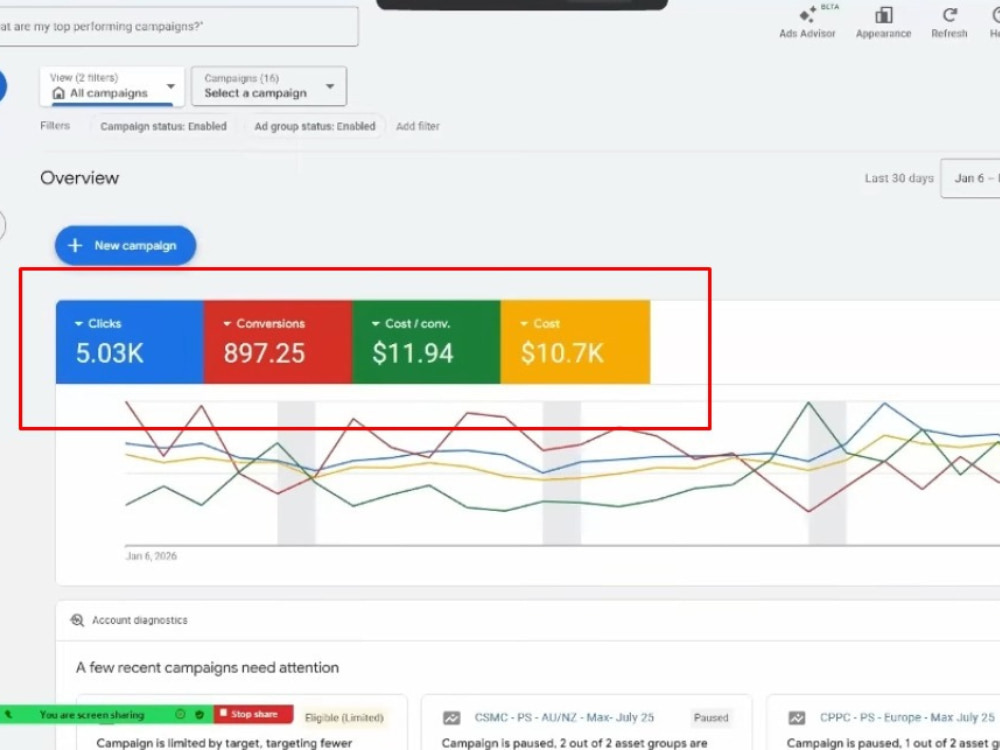
Task: Open the Jan 6 date range picker
Action: [970, 179]
